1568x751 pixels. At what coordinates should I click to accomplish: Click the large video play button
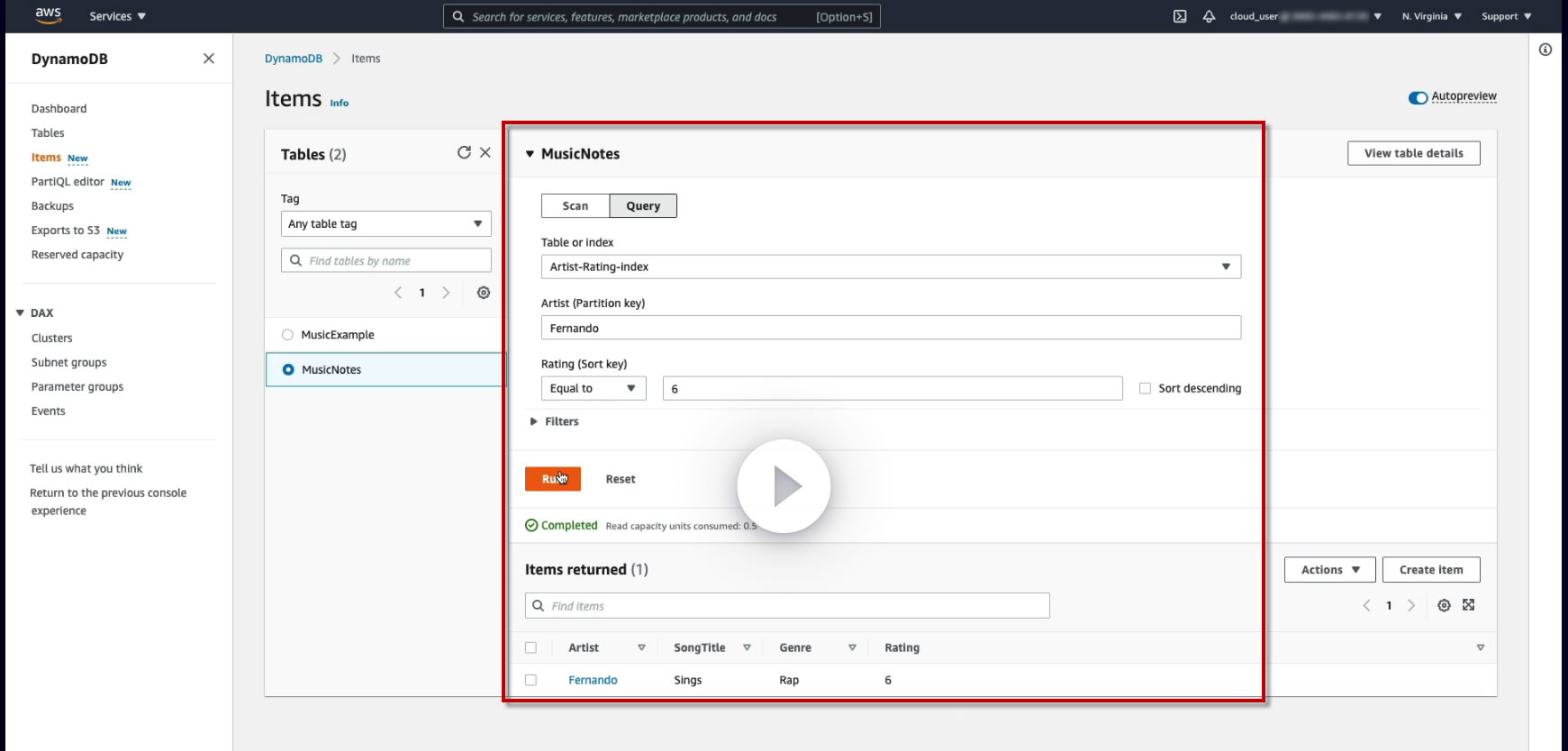pyautogui.click(x=784, y=486)
